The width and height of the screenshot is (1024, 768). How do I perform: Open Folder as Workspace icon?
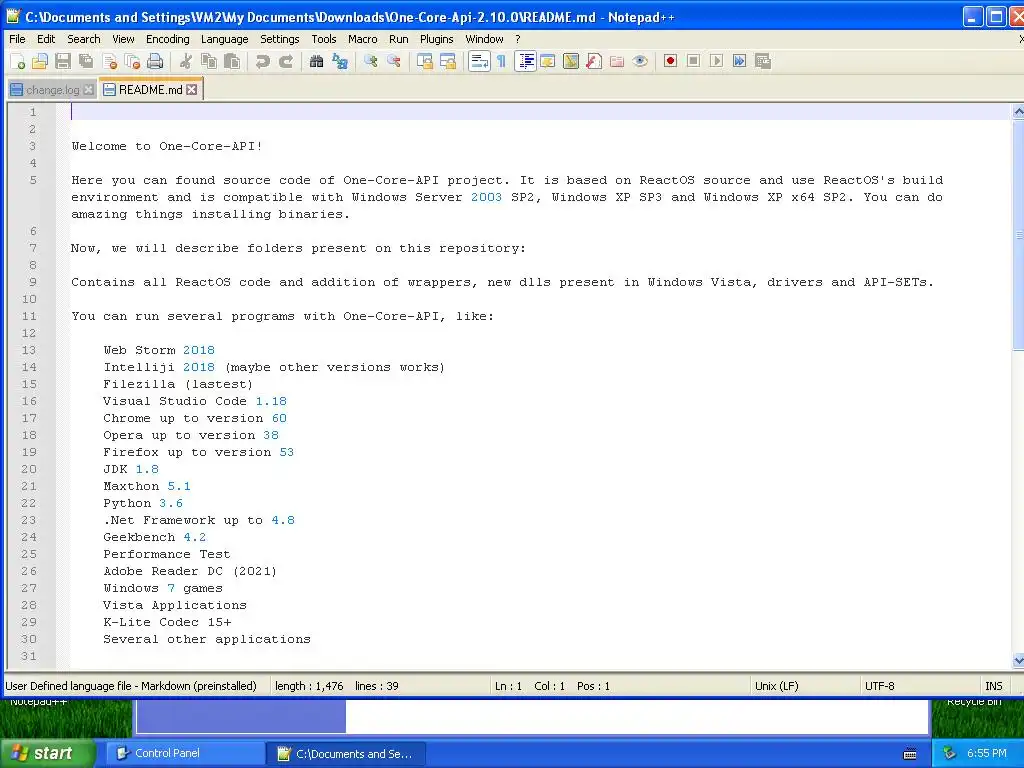(x=616, y=61)
